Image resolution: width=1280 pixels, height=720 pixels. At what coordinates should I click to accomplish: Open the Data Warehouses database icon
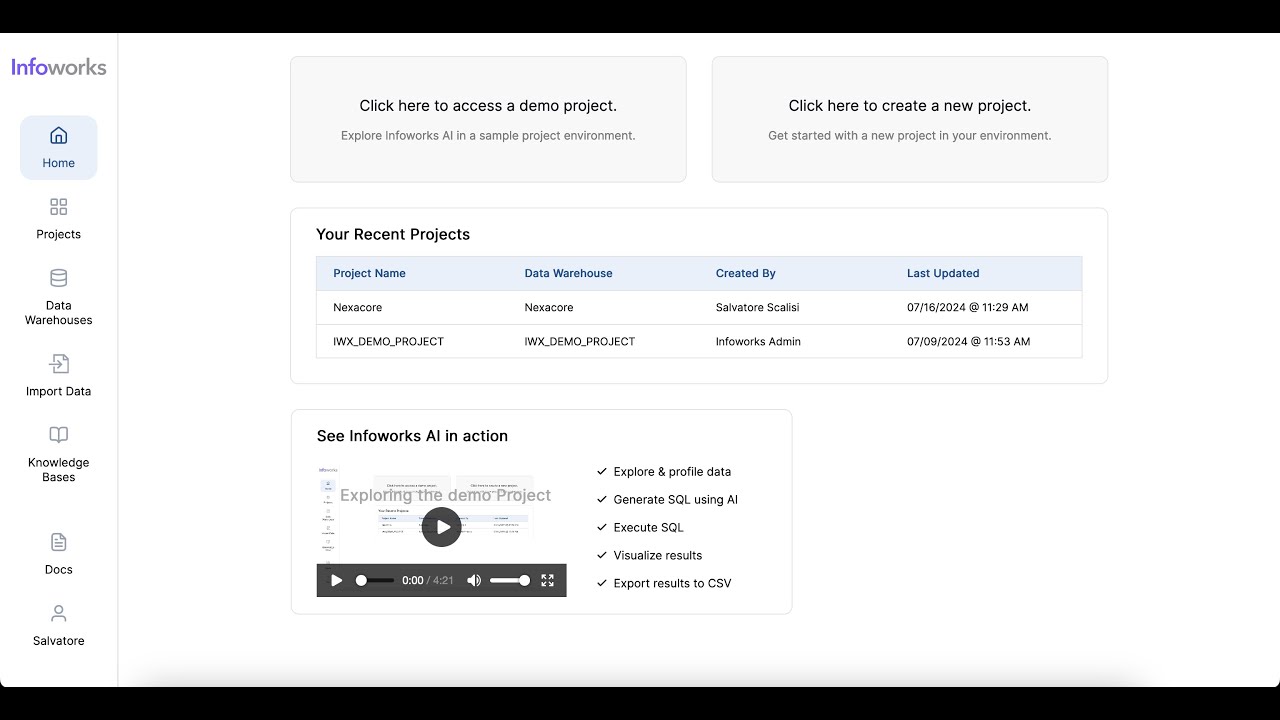[x=59, y=278]
